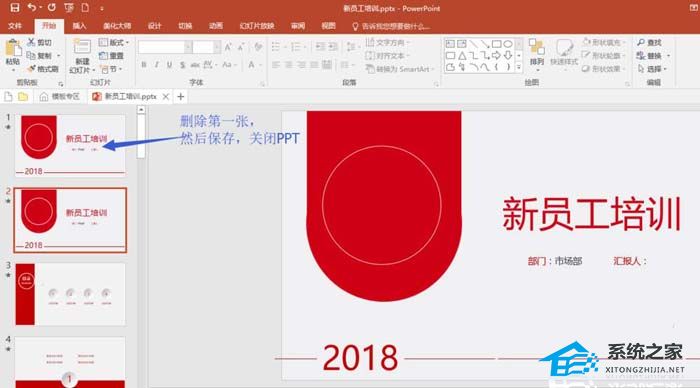This screenshot has height=388, width=700.
Task: Click the Save icon in quick access toolbar
Action: 14,8
